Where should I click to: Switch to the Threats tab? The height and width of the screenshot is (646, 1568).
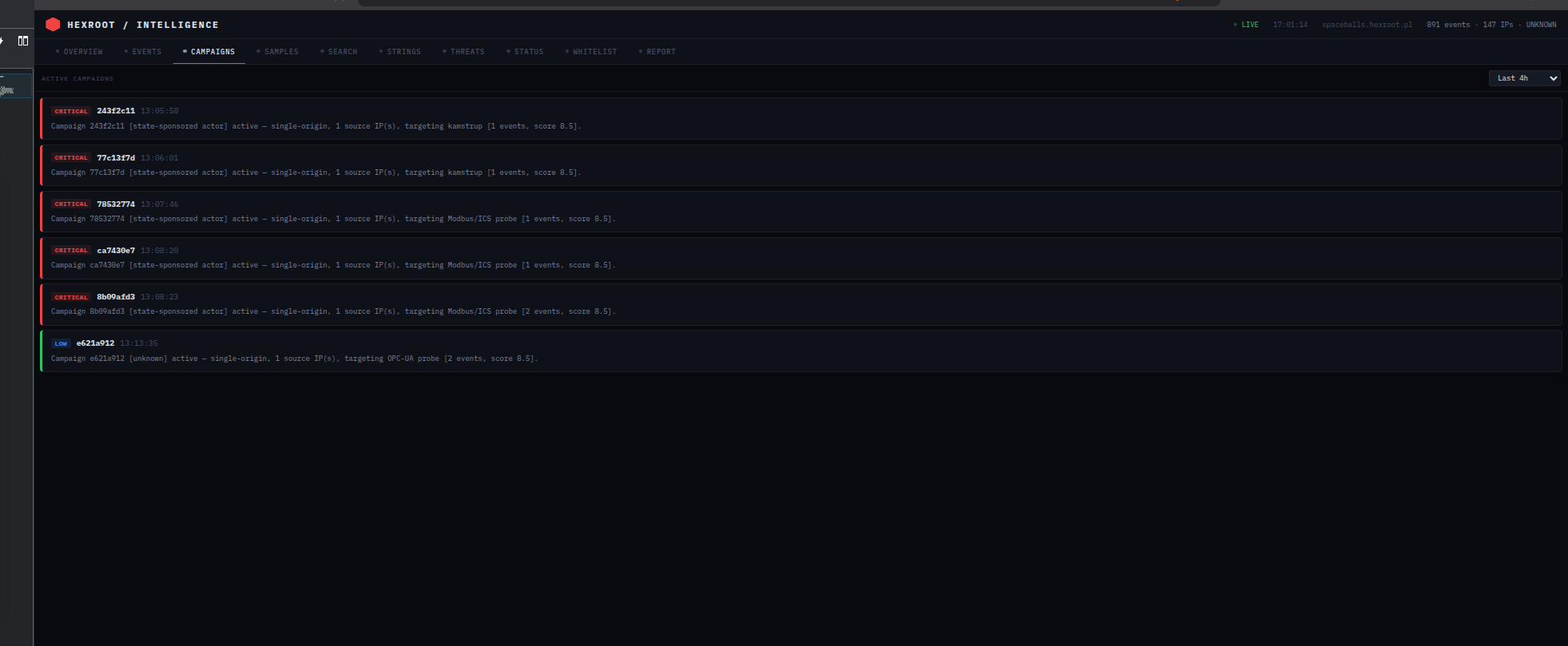(x=464, y=52)
